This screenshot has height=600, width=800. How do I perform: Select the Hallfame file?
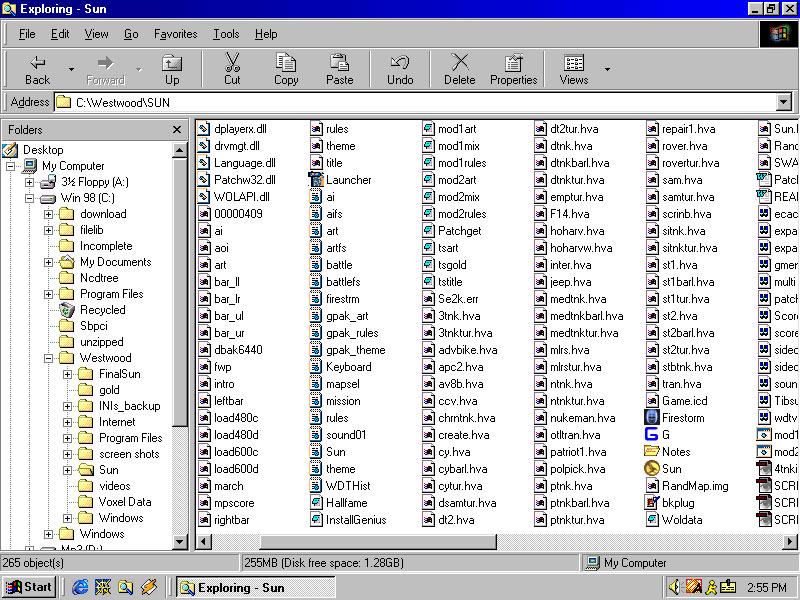click(x=339, y=503)
